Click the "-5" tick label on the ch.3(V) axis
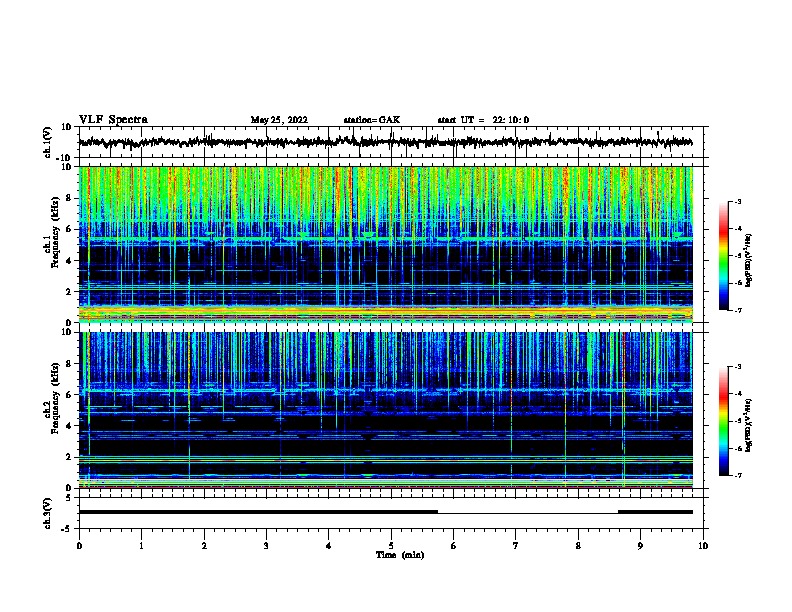792x612 pixels. click(x=67, y=529)
